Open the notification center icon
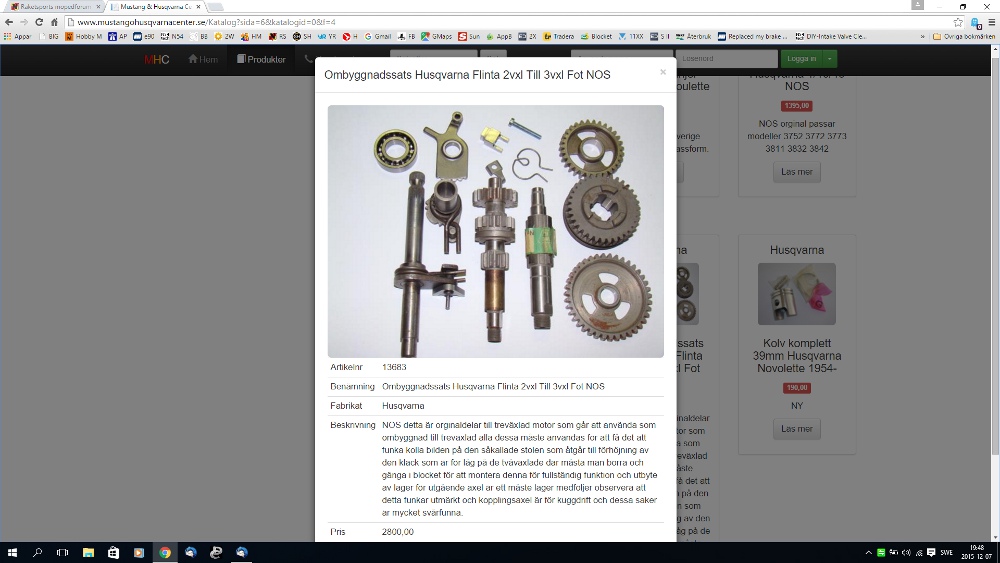 [931, 553]
